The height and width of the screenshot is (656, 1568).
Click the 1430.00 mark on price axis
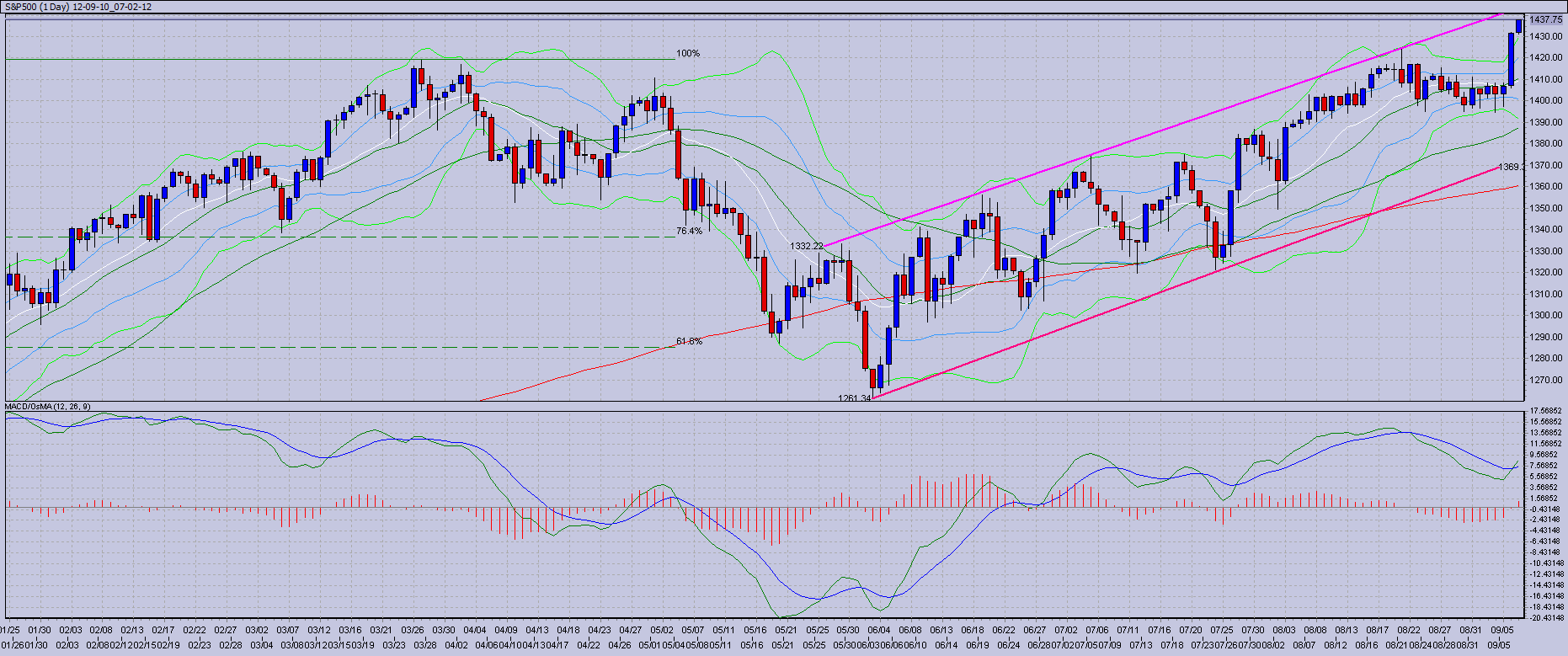(x=1546, y=37)
